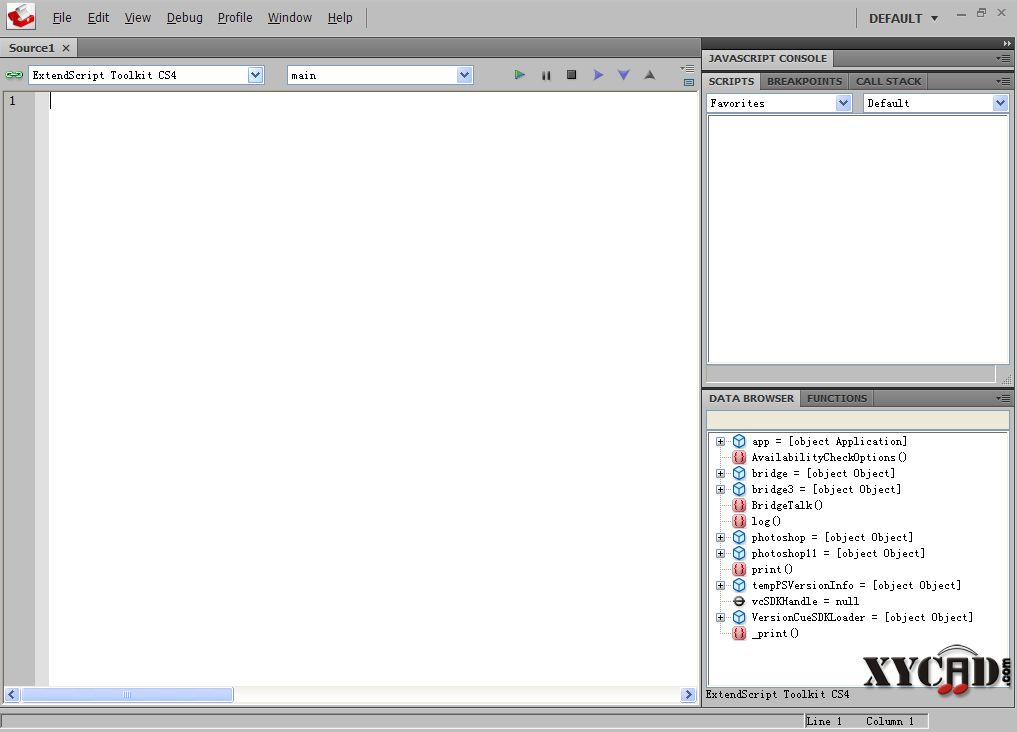Start running the script with the green play button
Screen dimensions: 1017x732
click(520, 75)
